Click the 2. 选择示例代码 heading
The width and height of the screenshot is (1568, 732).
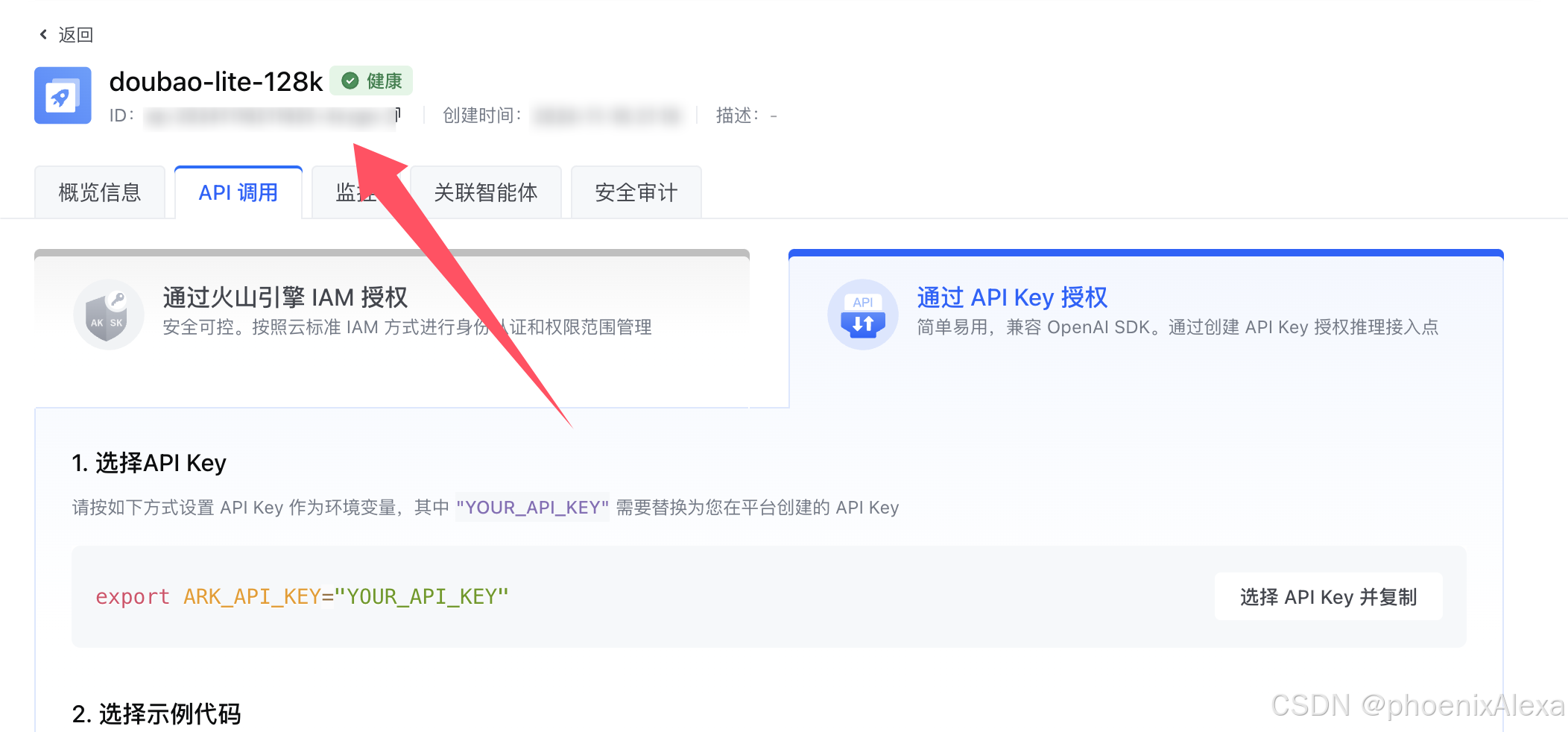tap(157, 714)
